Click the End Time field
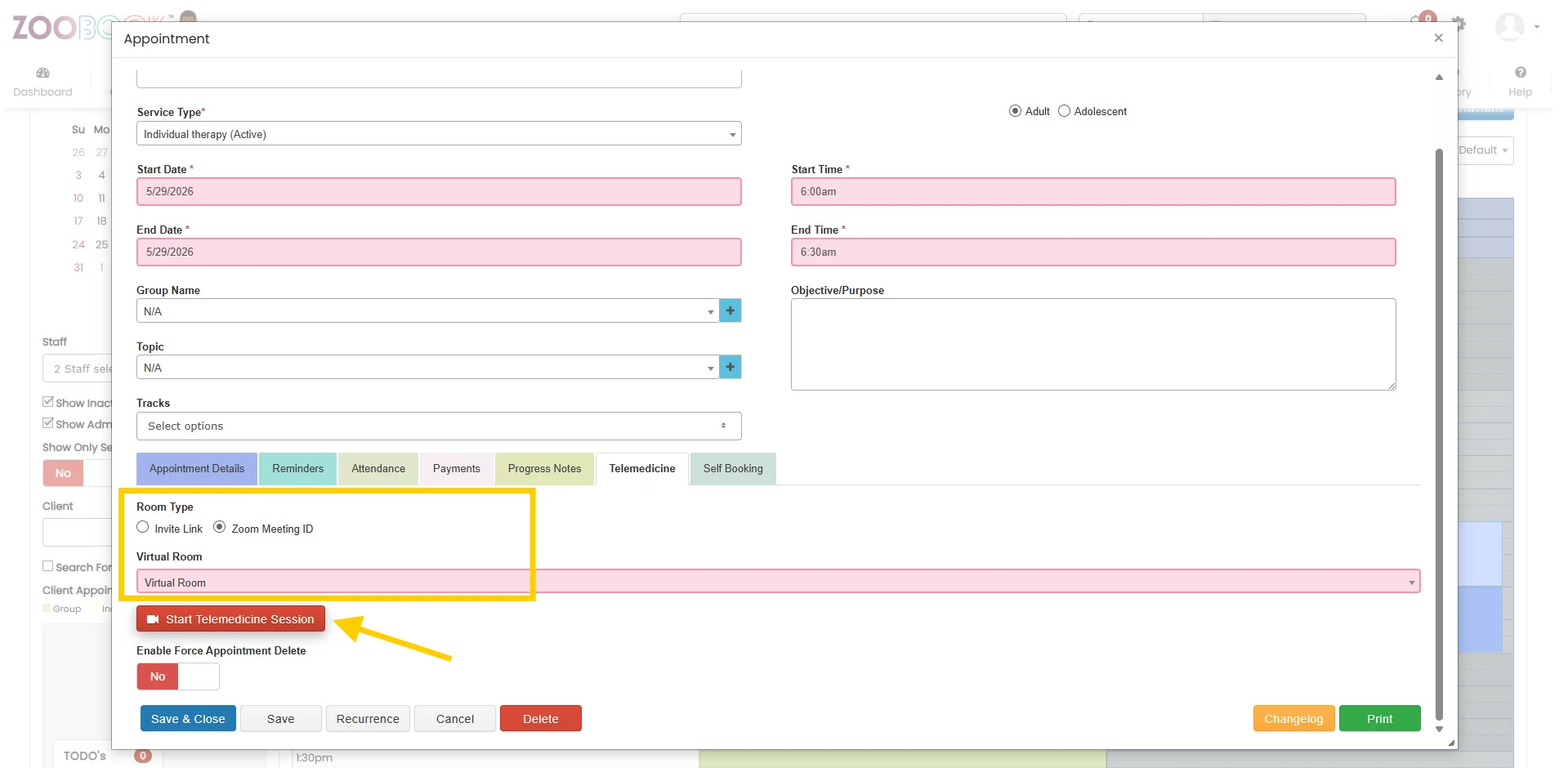Screen dimensions: 1568x768 pos(1093,252)
